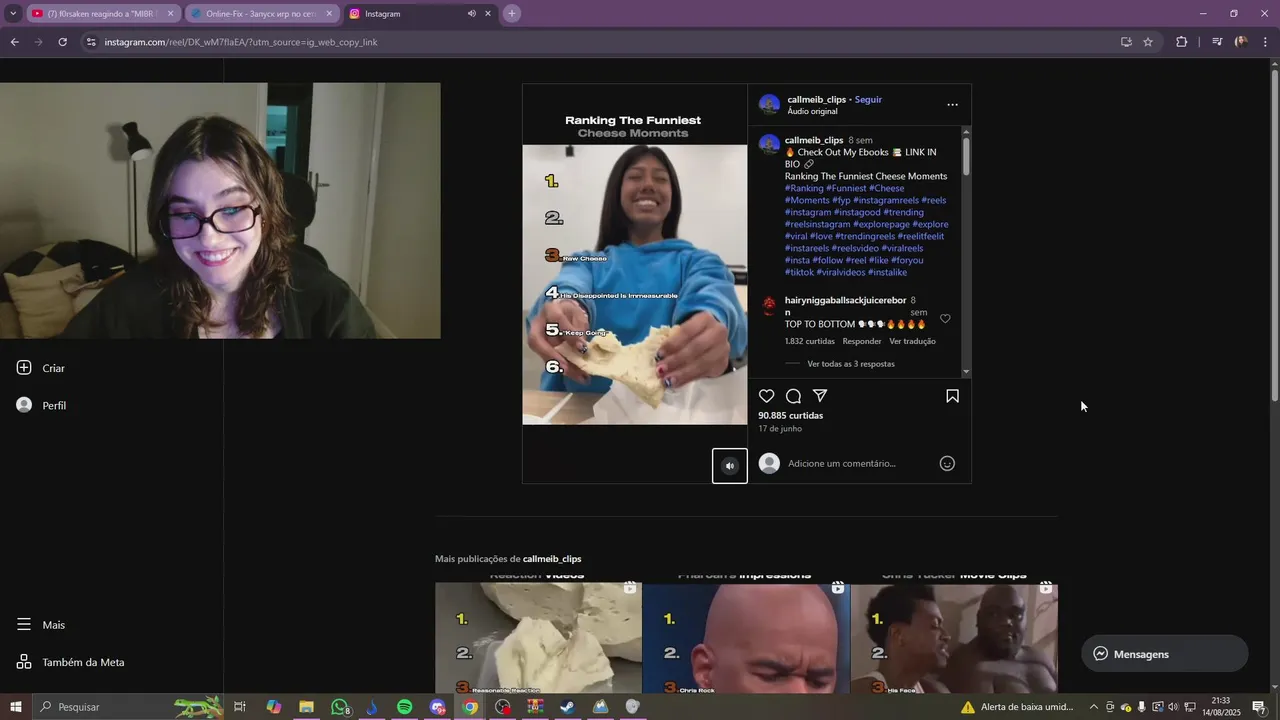Save reel with bookmark icon

[952, 396]
